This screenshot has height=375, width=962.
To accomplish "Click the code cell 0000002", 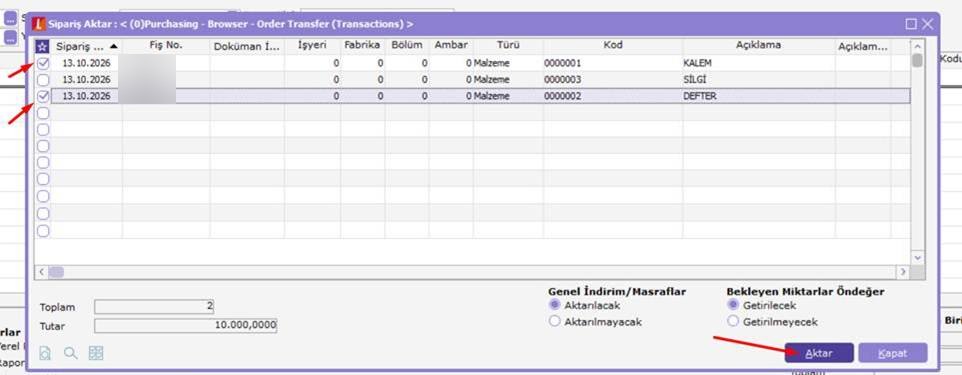I will click(x=613, y=96).
